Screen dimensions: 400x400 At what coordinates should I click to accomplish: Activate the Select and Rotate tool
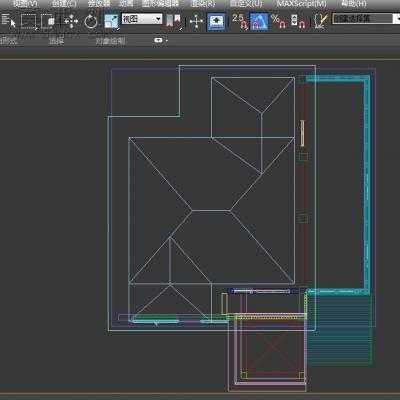click(91, 21)
